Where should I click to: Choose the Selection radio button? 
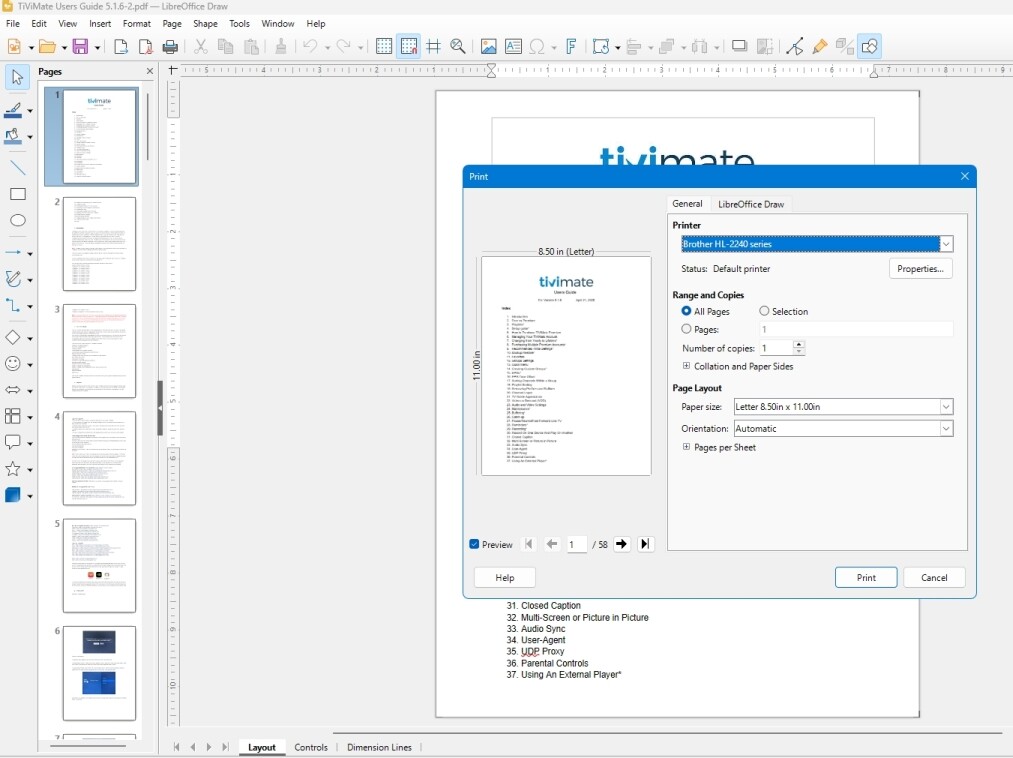(764, 311)
